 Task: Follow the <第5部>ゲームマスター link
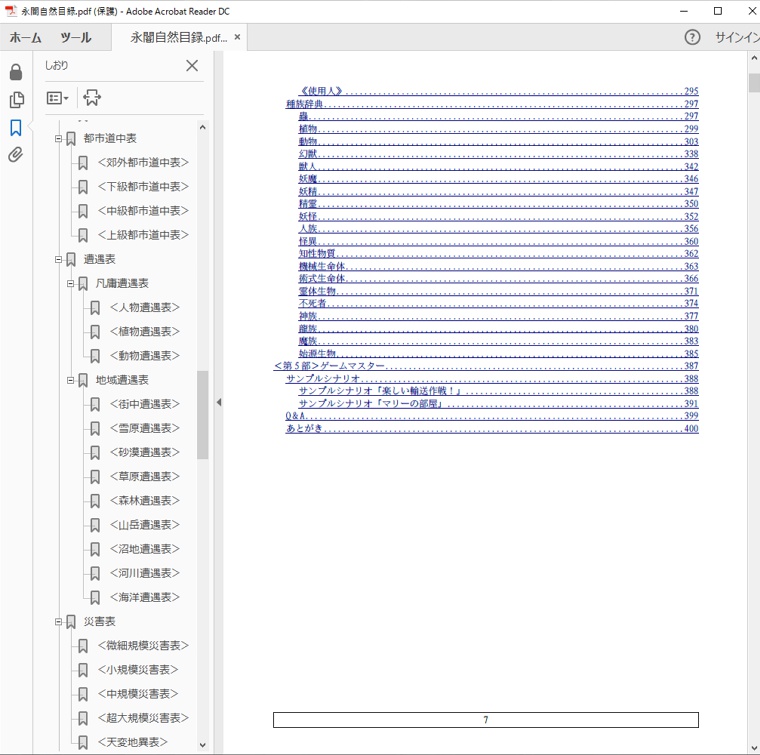coord(486,366)
